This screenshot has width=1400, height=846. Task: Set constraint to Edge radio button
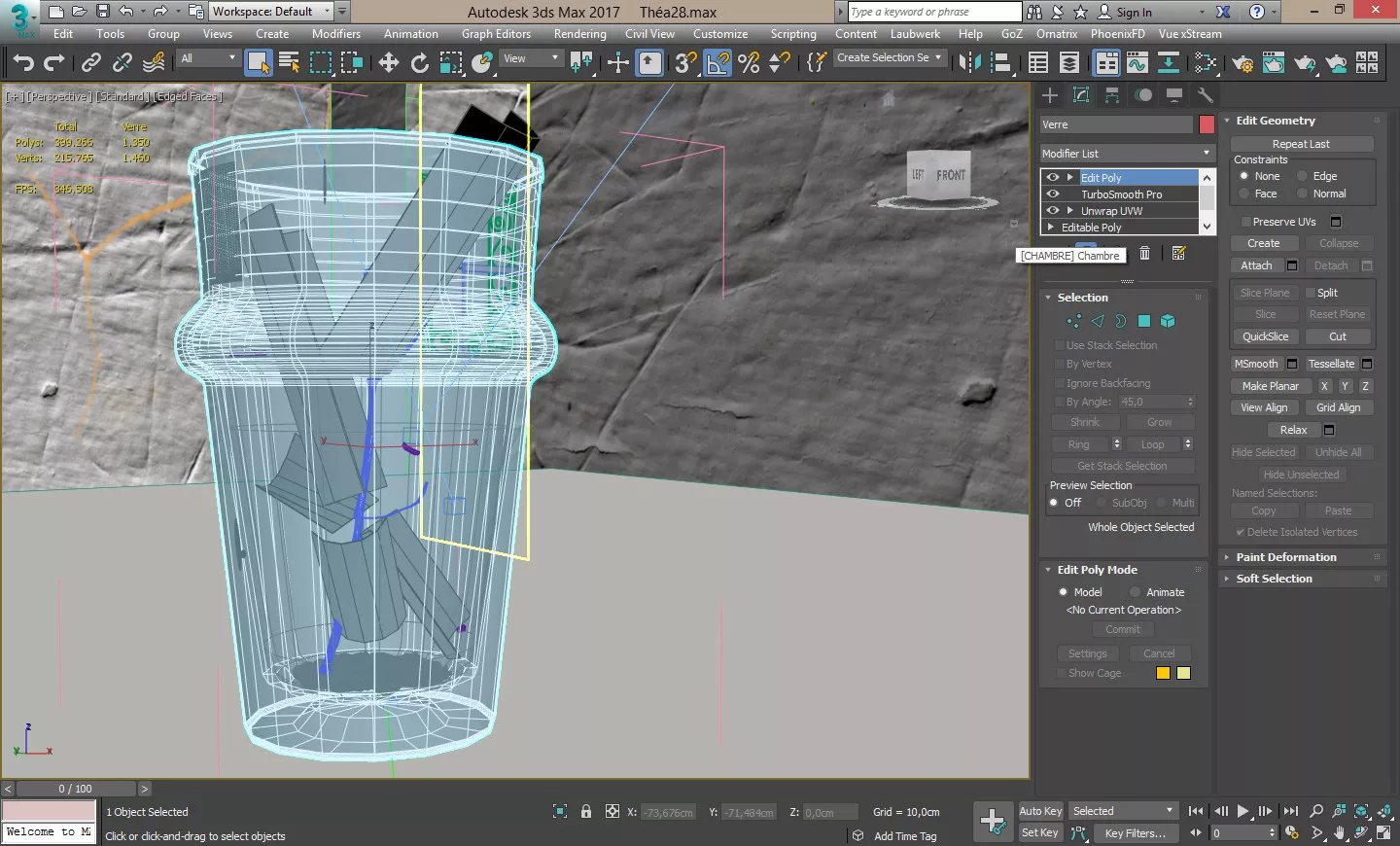[x=1303, y=176]
